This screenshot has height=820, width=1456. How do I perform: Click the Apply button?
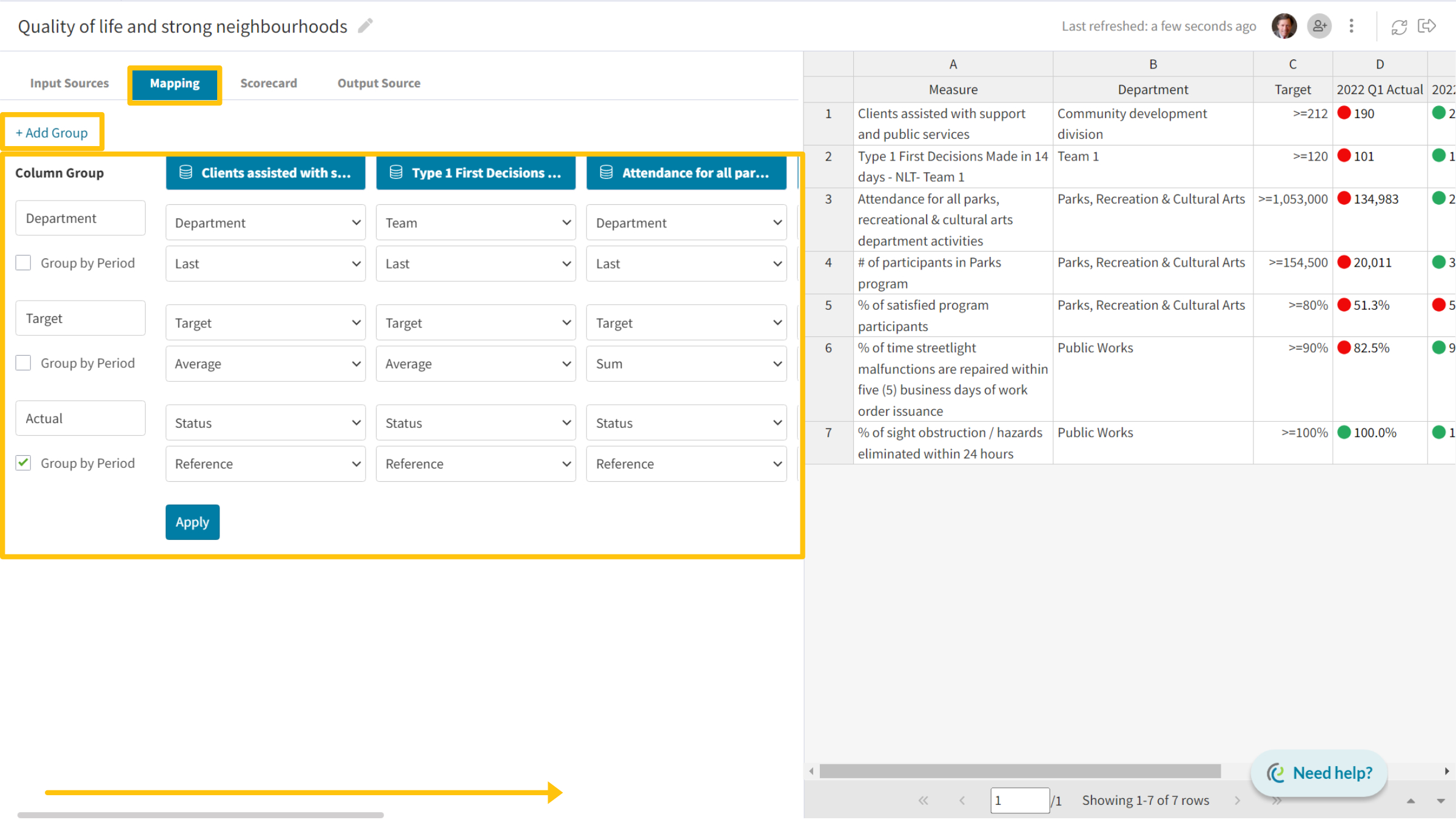[192, 522]
